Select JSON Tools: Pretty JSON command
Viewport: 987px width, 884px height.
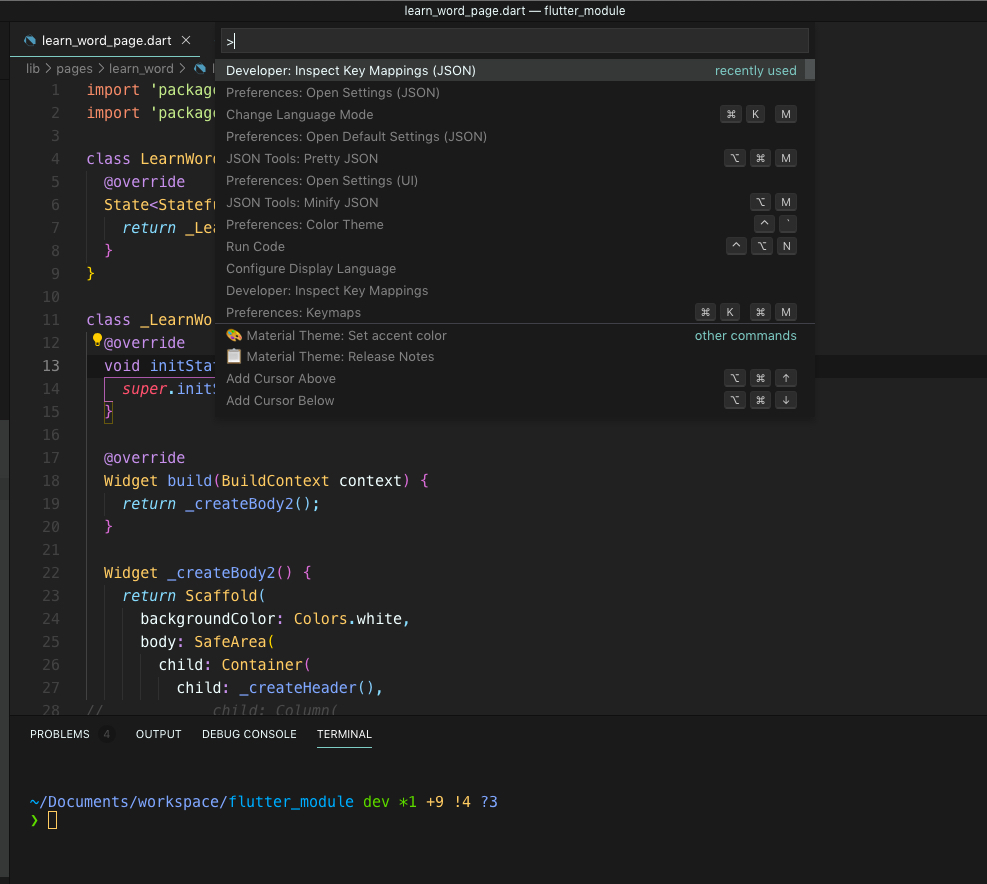point(302,159)
